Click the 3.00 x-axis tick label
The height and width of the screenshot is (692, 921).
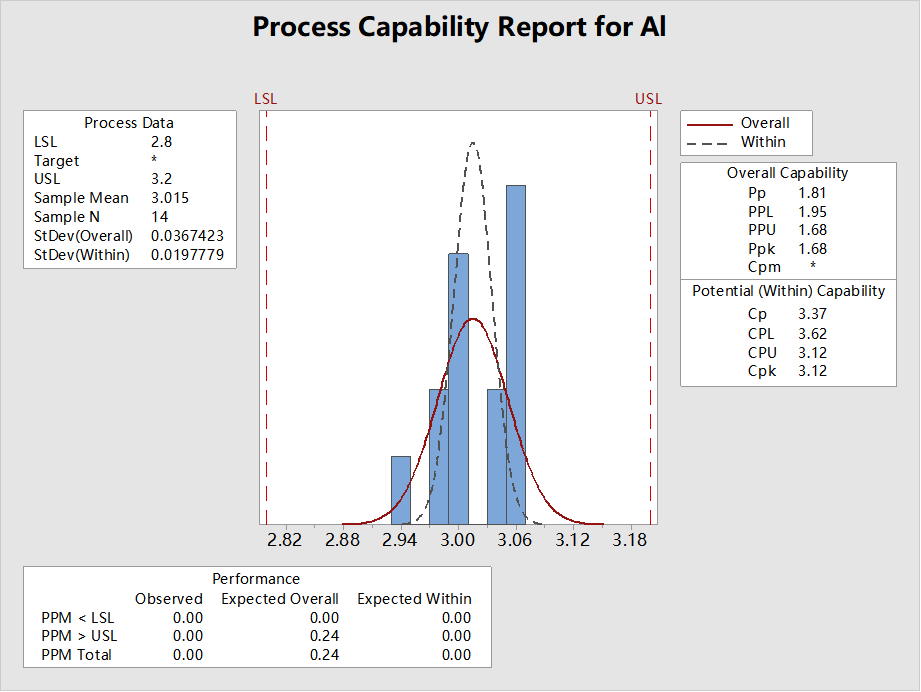pos(458,540)
